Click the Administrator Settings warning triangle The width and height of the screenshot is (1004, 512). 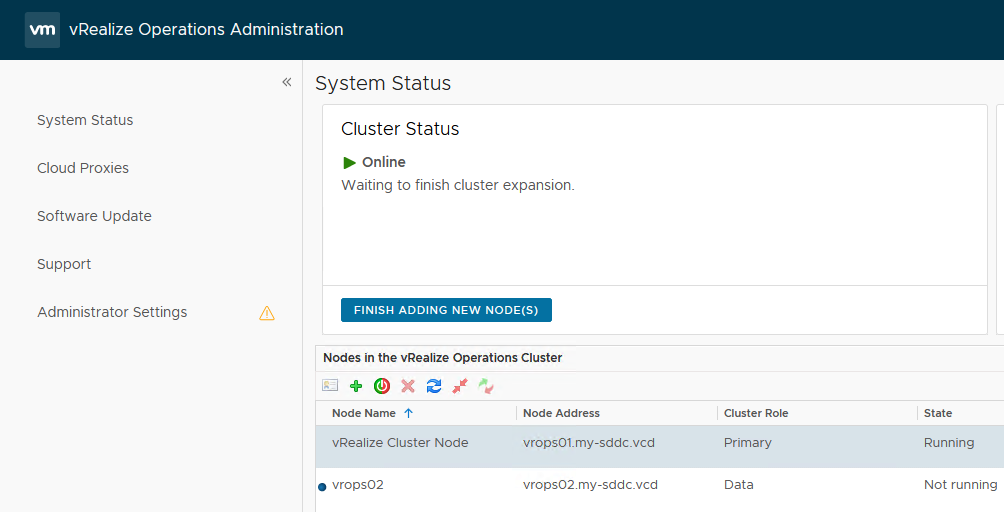[267, 313]
